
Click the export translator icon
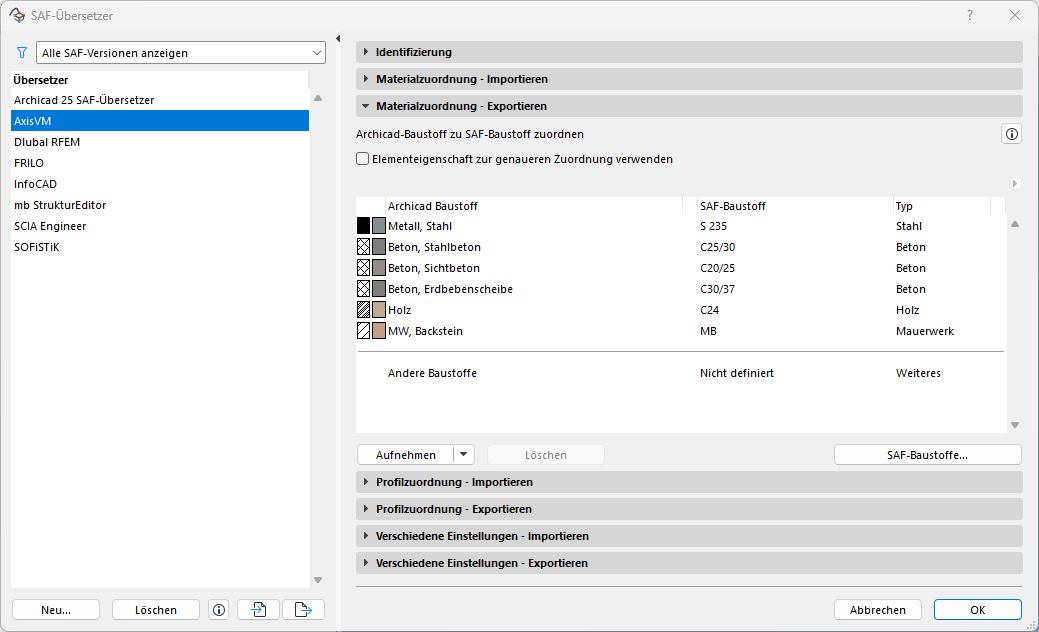(303, 609)
